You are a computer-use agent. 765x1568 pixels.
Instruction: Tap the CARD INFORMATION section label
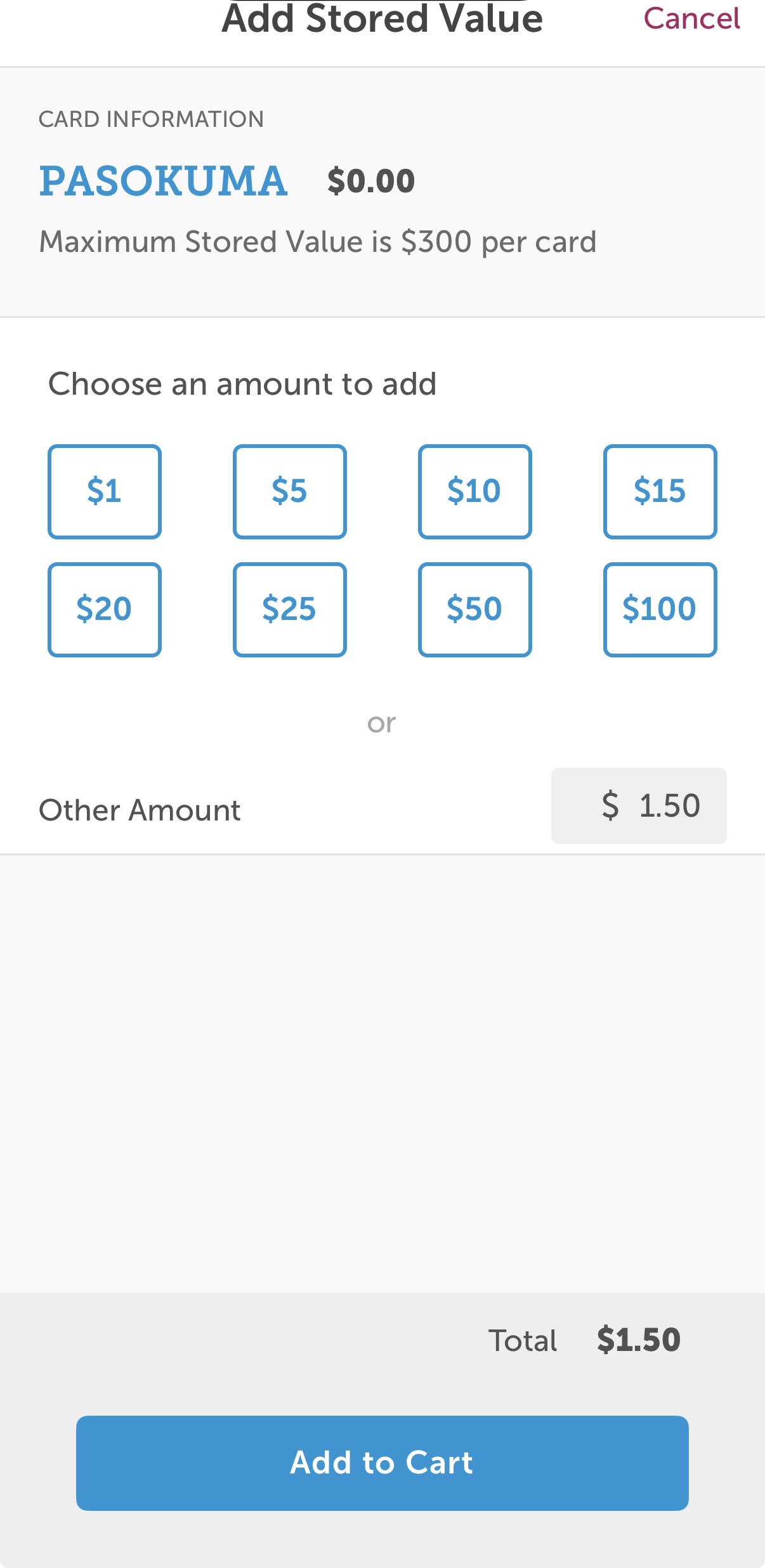pyautogui.click(x=151, y=119)
